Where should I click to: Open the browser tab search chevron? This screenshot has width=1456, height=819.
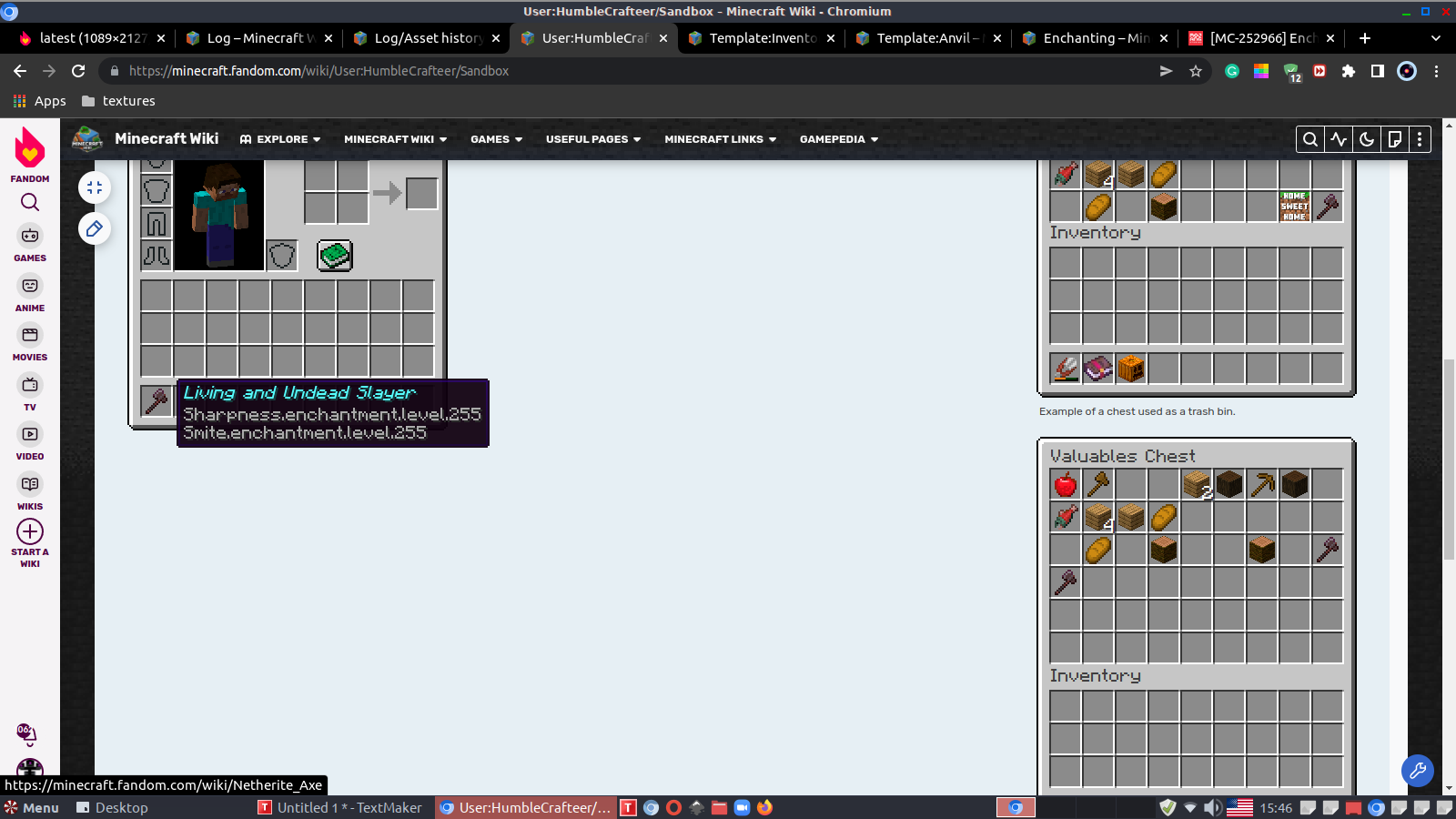pyautogui.click(x=1436, y=38)
